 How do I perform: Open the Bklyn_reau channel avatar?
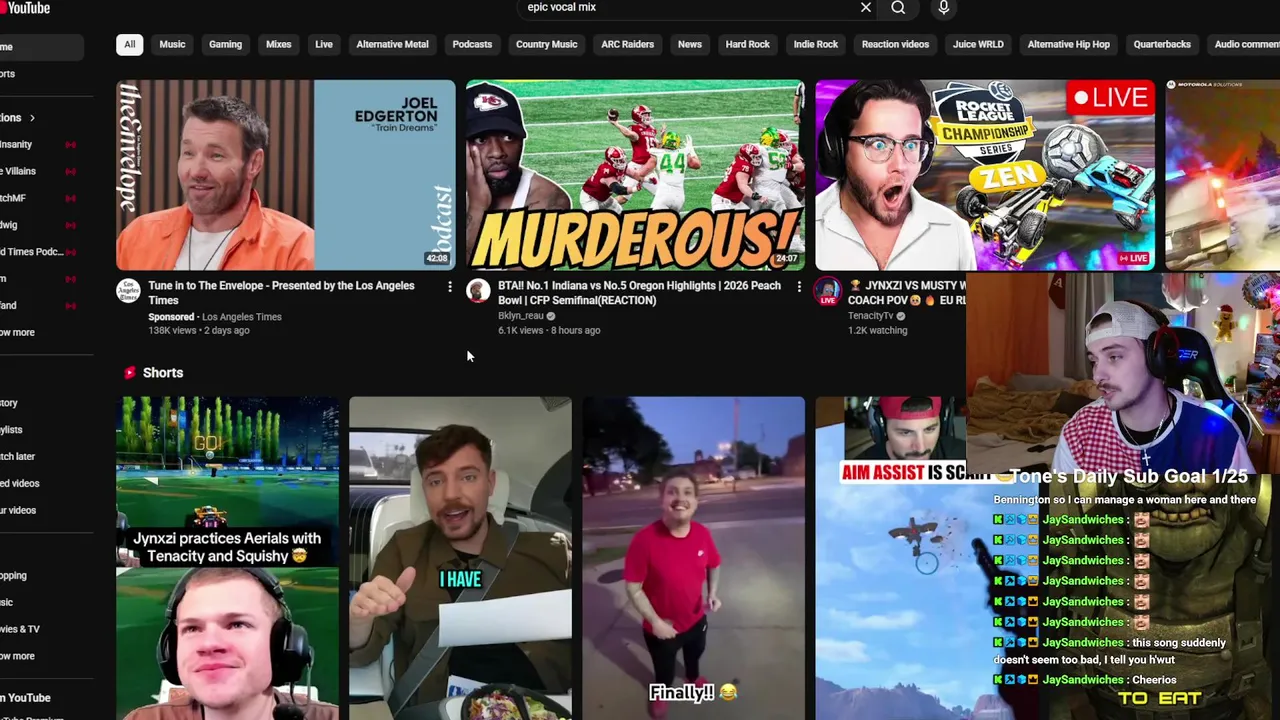tap(478, 291)
